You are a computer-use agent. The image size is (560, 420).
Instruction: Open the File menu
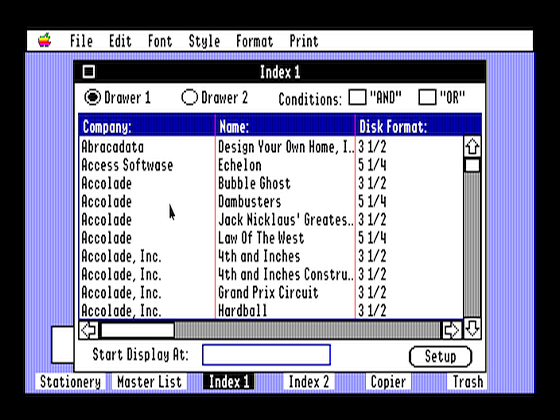pyautogui.click(x=81, y=41)
